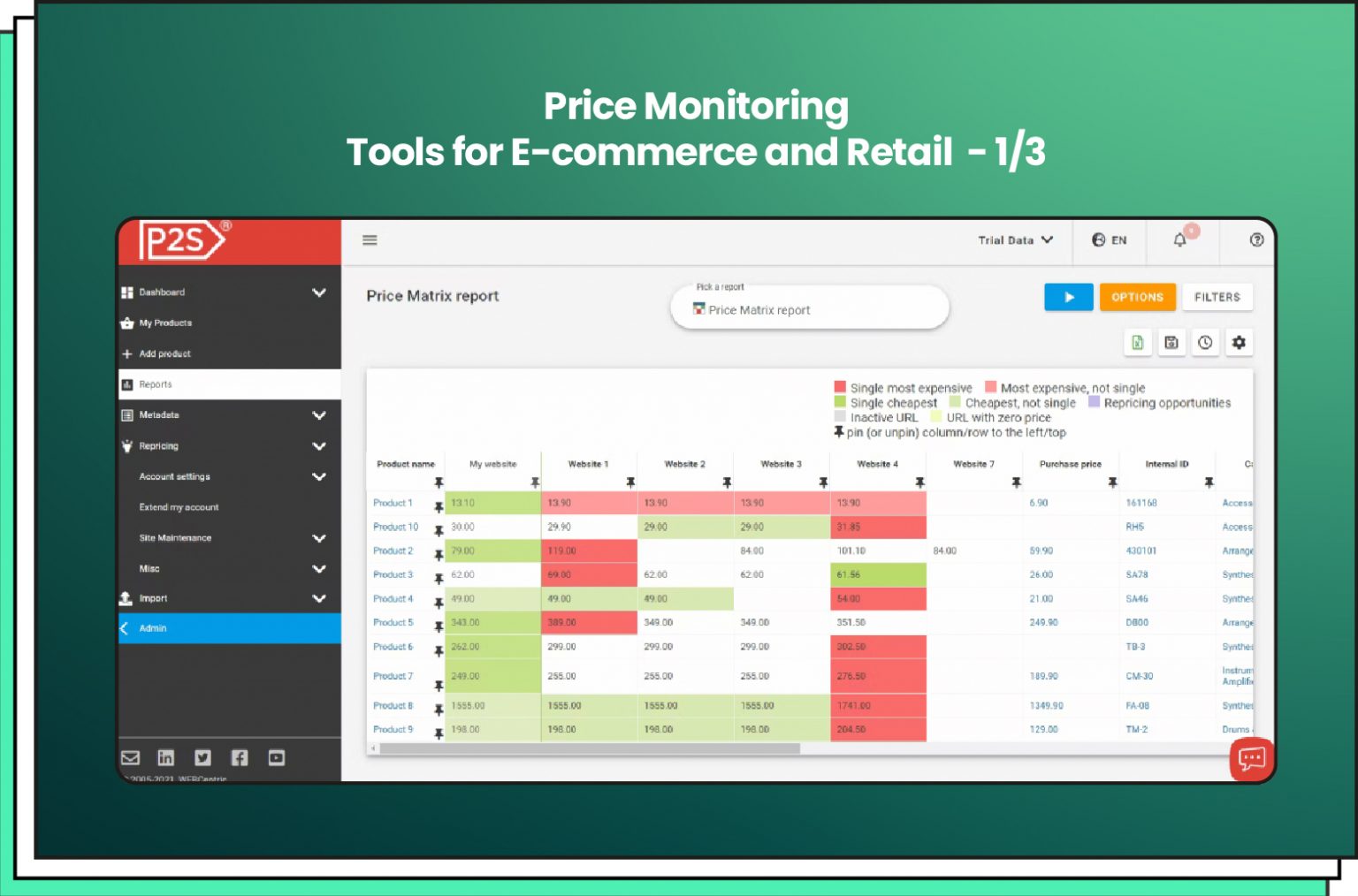Viewport: 1358px width, 896px height.
Task: Check notifications via bell icon
Action: [1179, 240]
